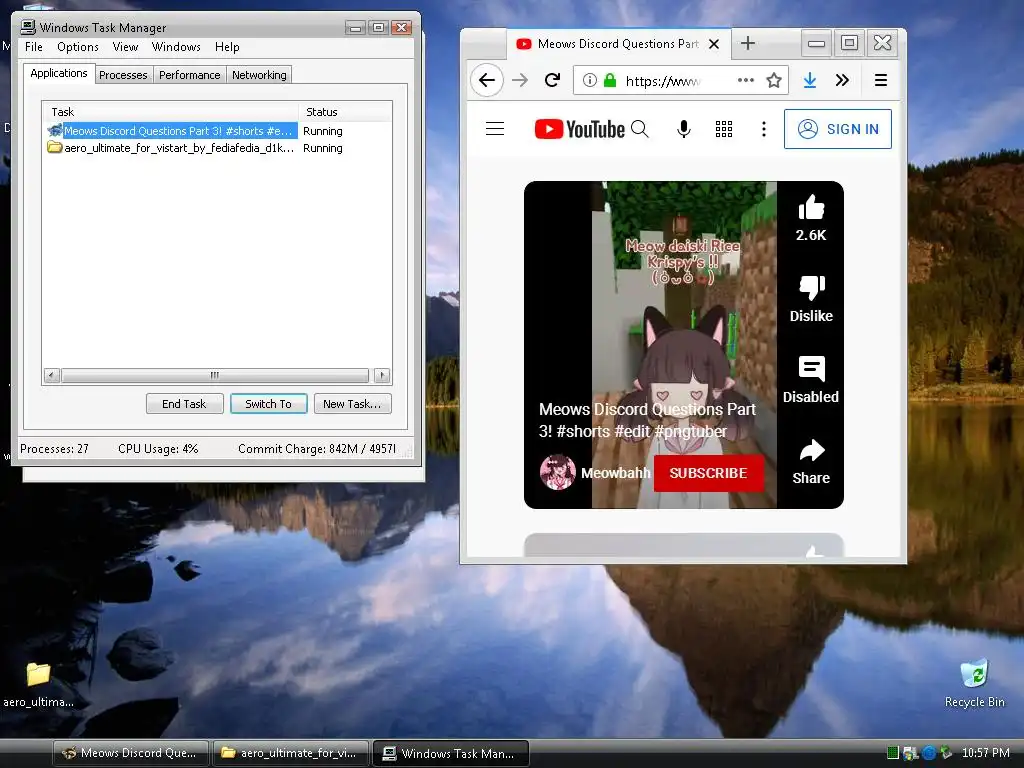The height and width of the screenshot is (768, 1024).
Task: Sort by the Task column header
Action: click(170, 112)
